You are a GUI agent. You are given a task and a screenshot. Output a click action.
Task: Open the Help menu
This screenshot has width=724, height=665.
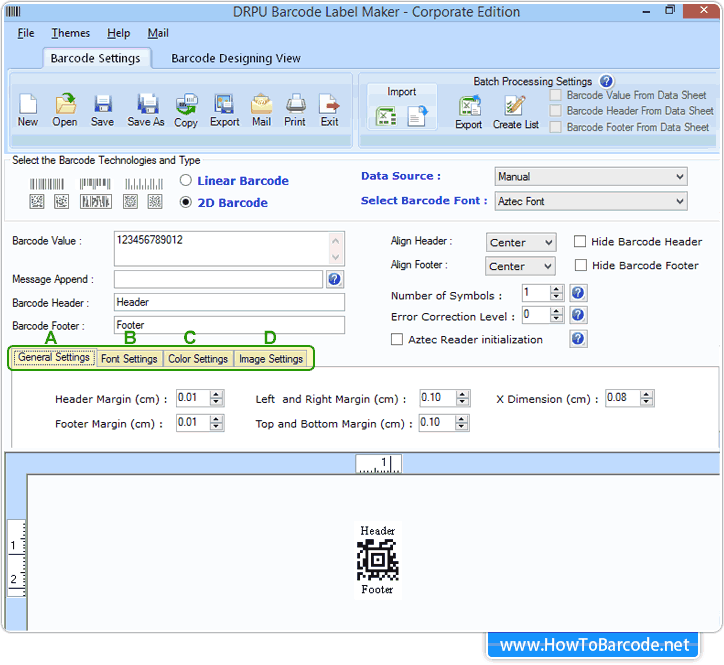coord(119,33)
